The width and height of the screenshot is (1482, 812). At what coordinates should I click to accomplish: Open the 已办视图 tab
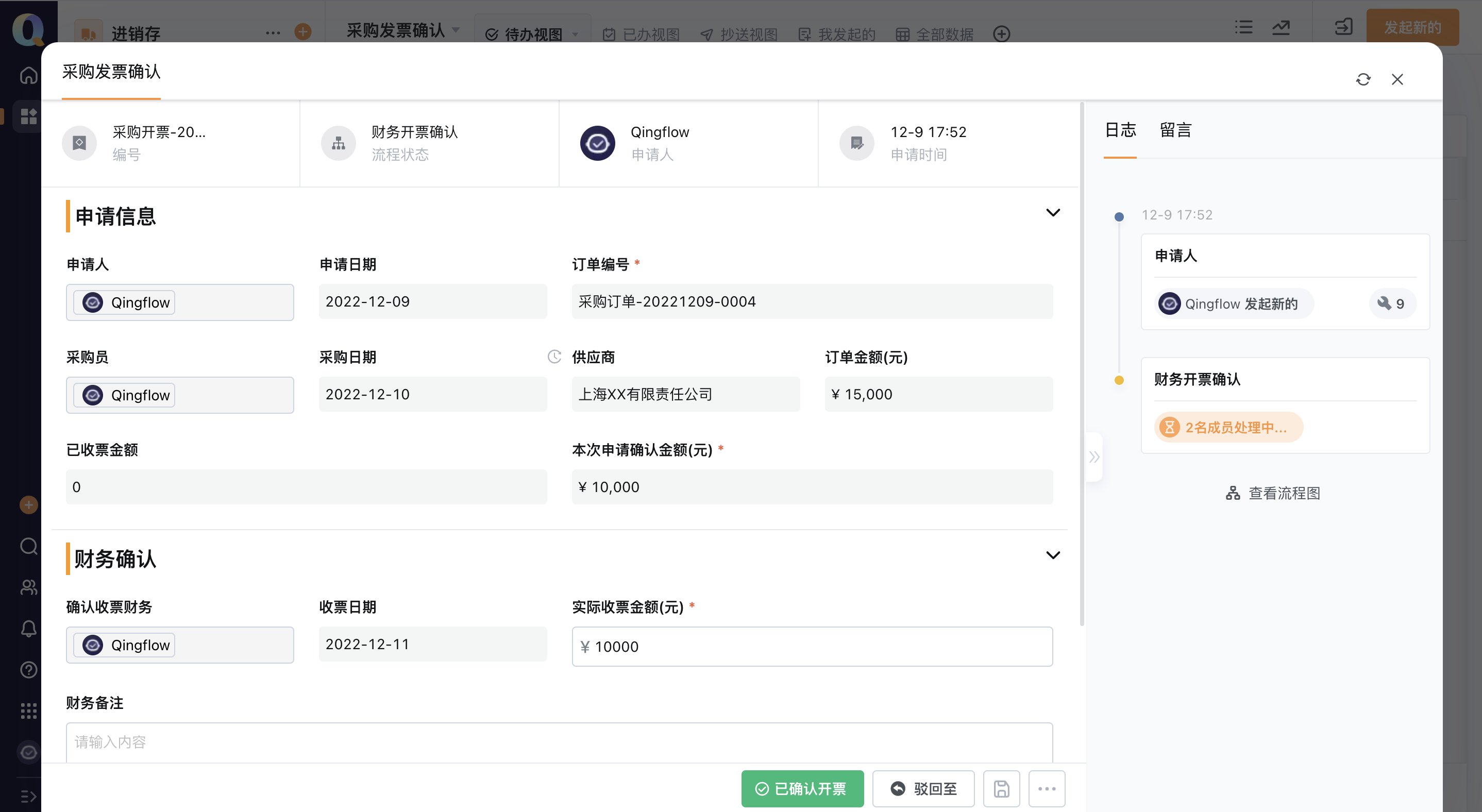[642, 35]
